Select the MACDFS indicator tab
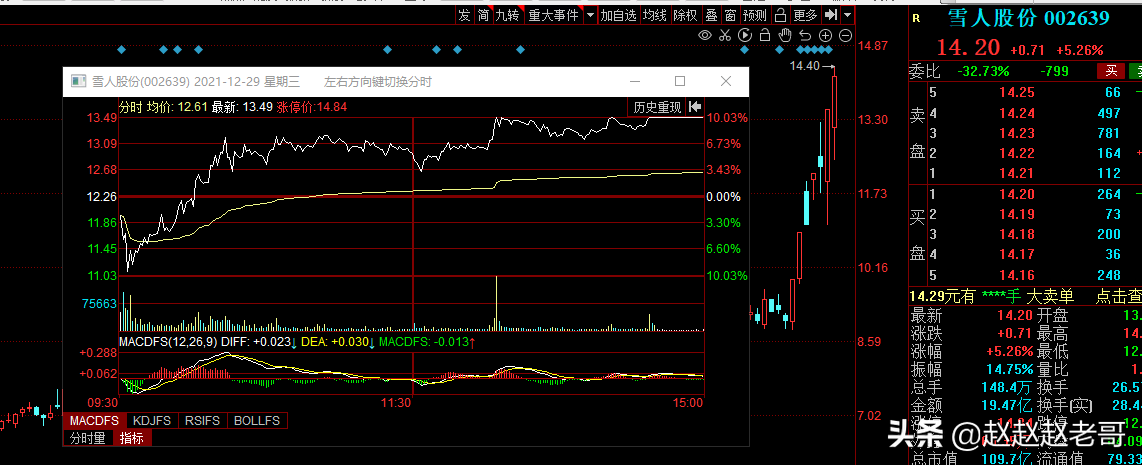This screenshot has height=465, width=1142. click(94, 421)
